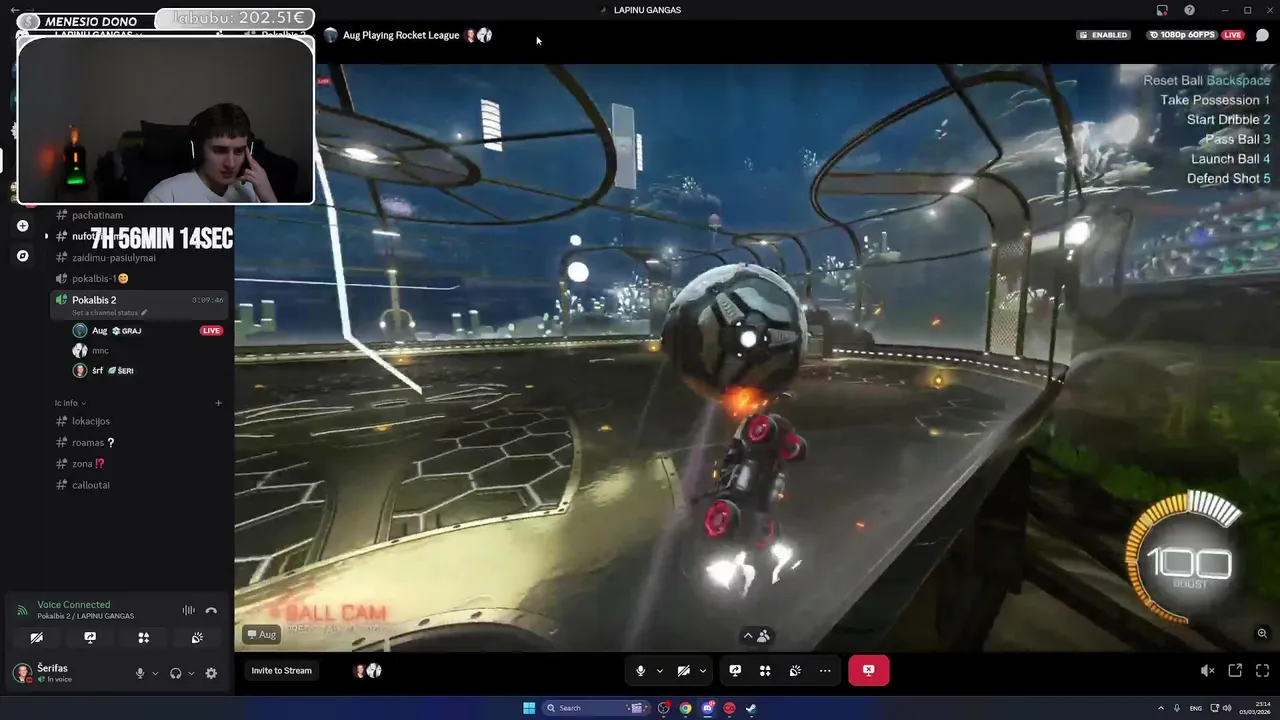Open Steam from taskbar
1280x720 pixels.
pyautogui.click(x=751, y=708)
